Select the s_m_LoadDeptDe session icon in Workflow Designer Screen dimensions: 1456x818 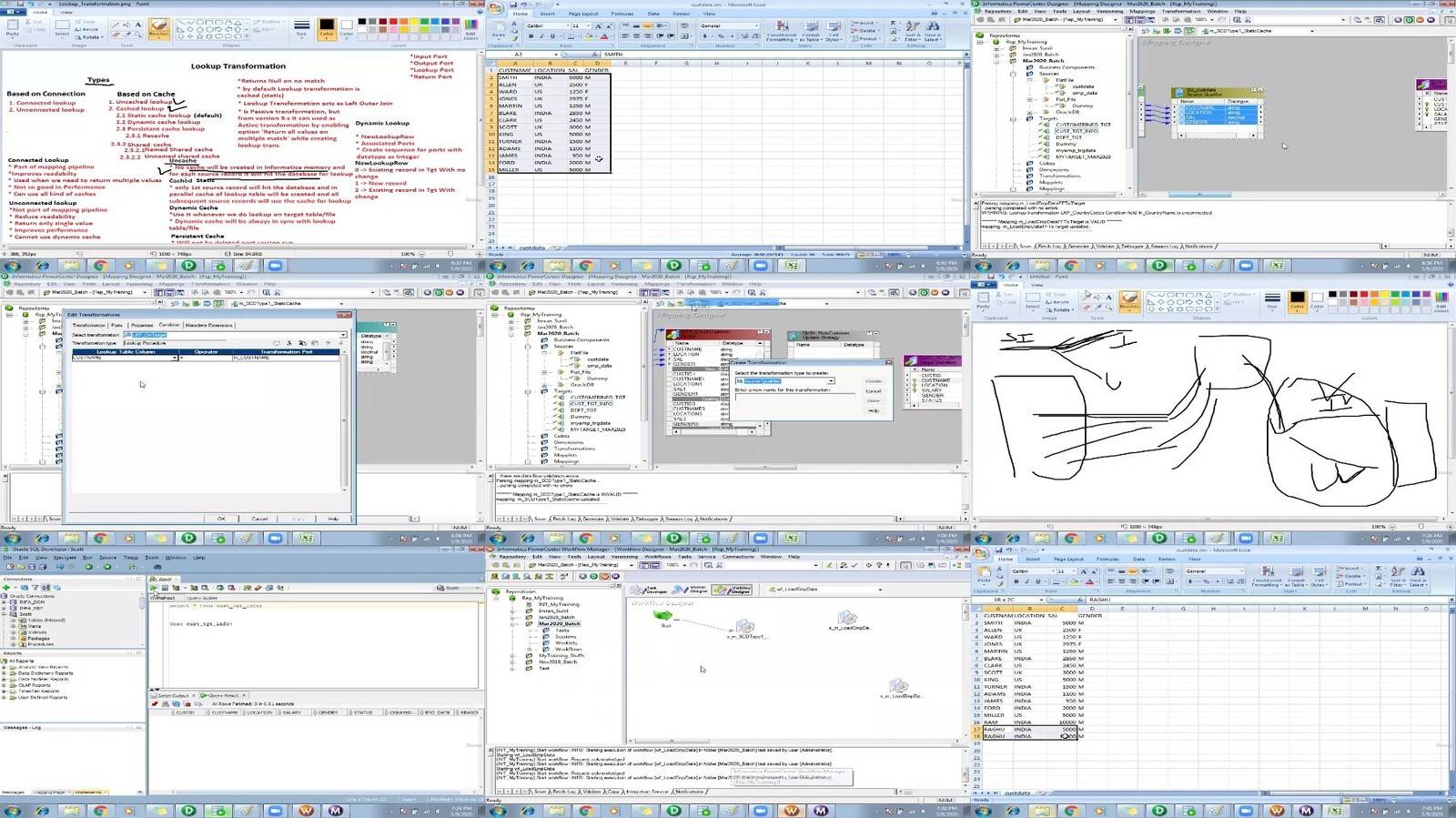[898, 685]
